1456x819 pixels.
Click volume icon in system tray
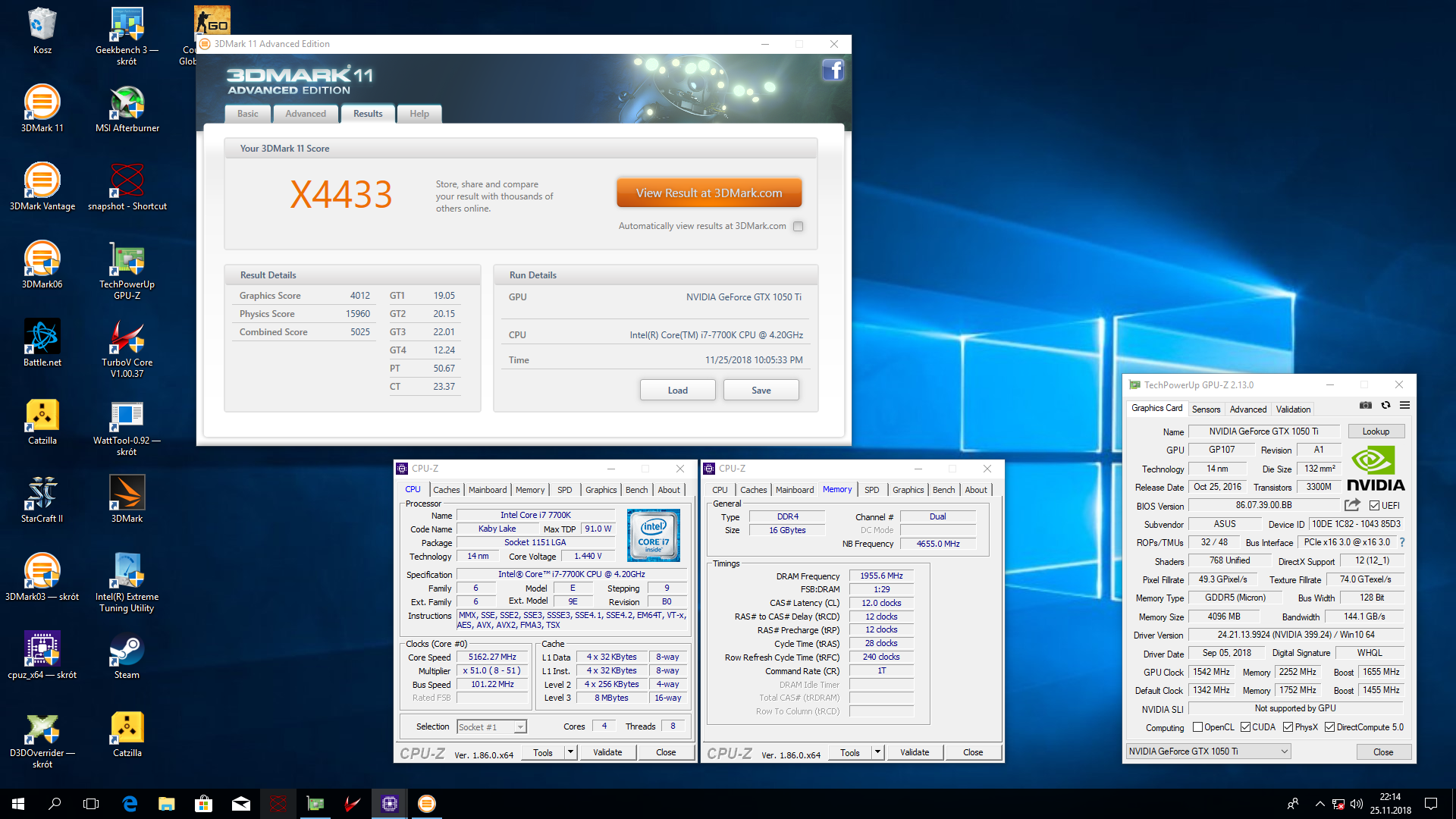point(1357,804)
